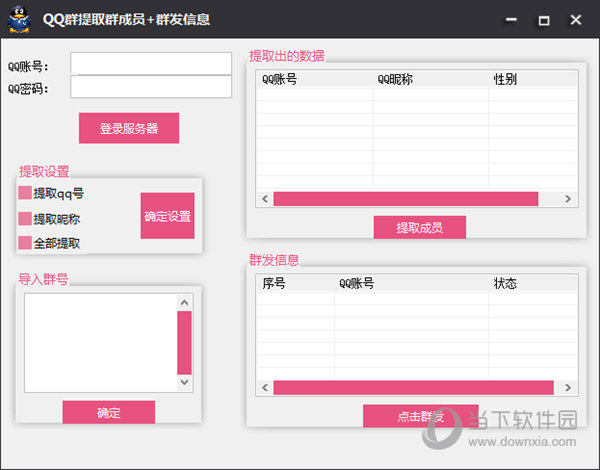Click right arrow of 群发信息 horizontal scrollbar
Viewport: 600px width, 470px height.
[x=568, y=388]
